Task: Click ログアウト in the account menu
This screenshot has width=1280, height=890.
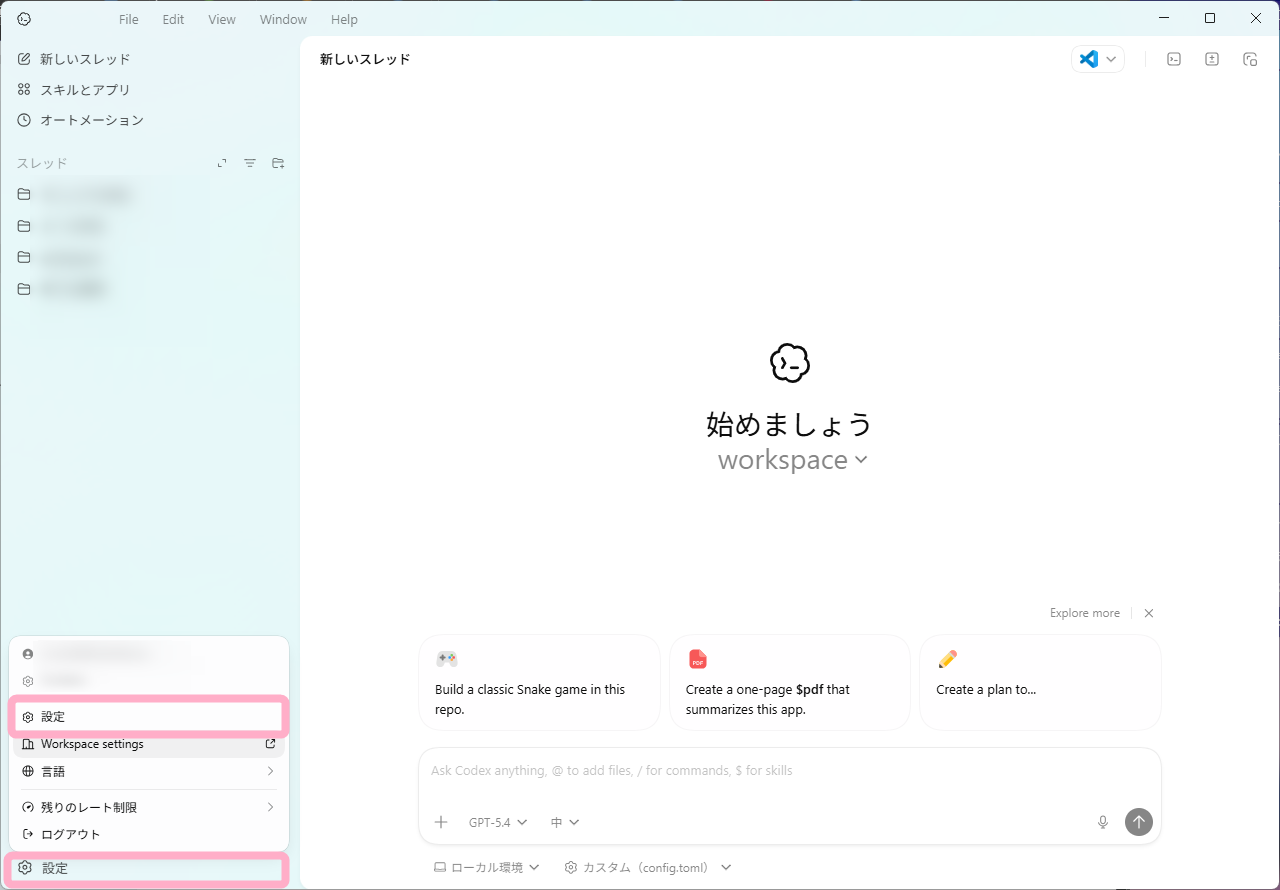Action: [x=71, y=834]
